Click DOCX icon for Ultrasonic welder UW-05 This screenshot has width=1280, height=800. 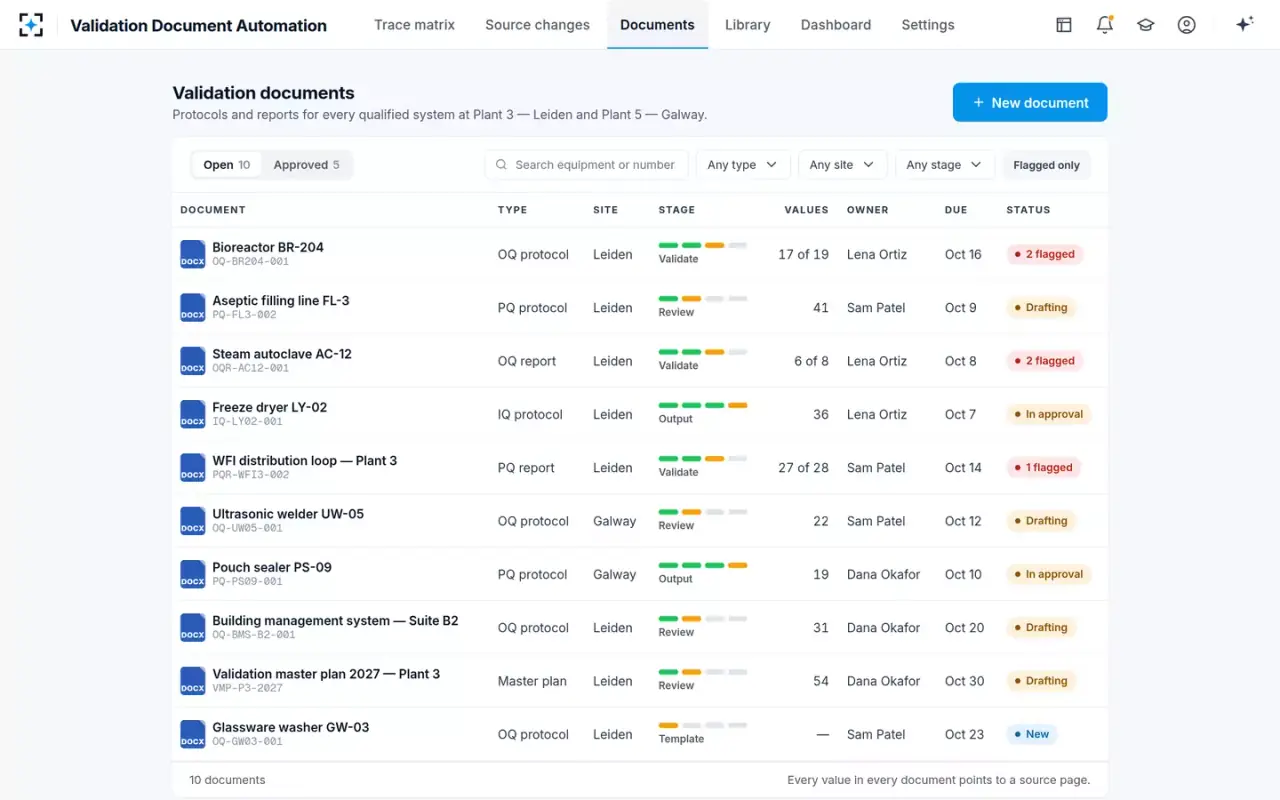click(192, 521)
